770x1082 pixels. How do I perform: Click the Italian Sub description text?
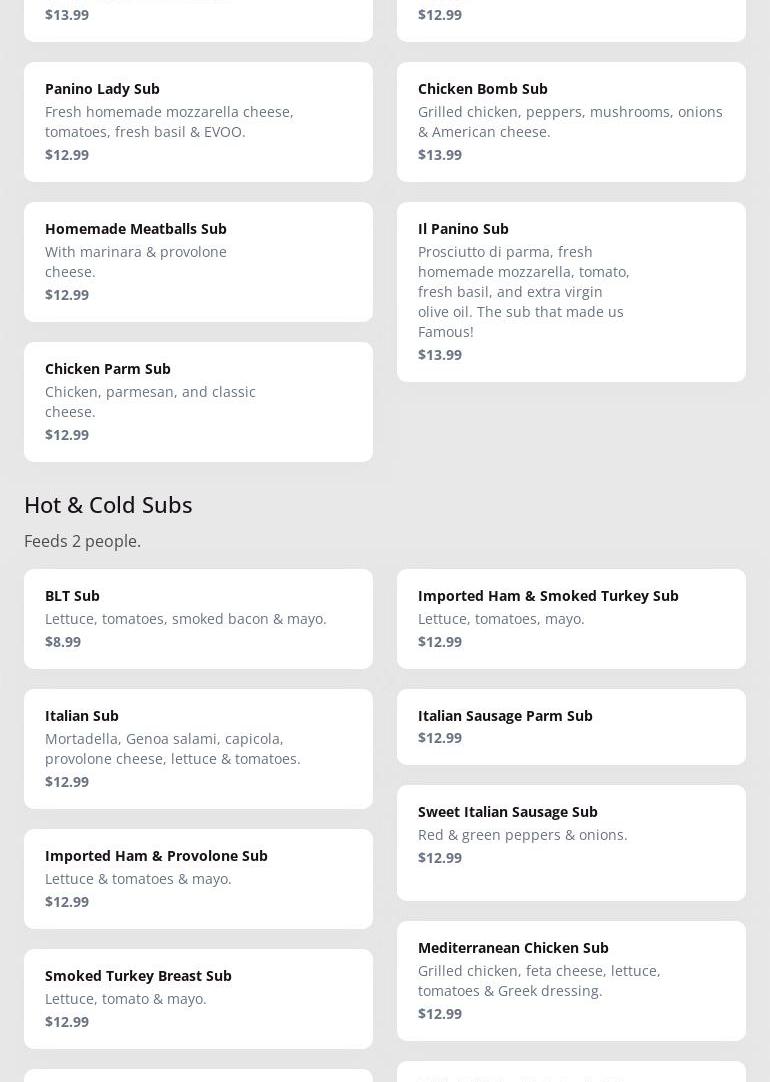[172, 748]
